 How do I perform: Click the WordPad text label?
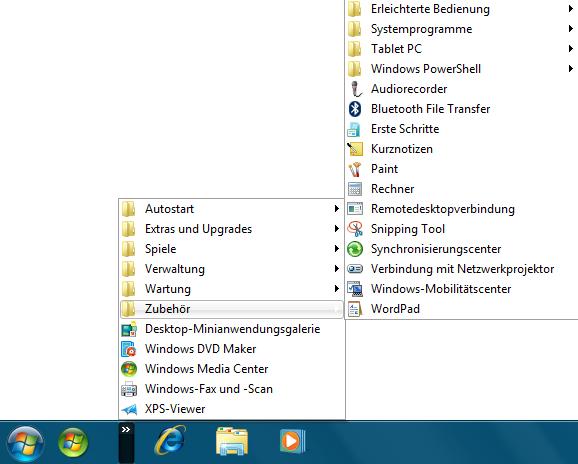(395, 309)
